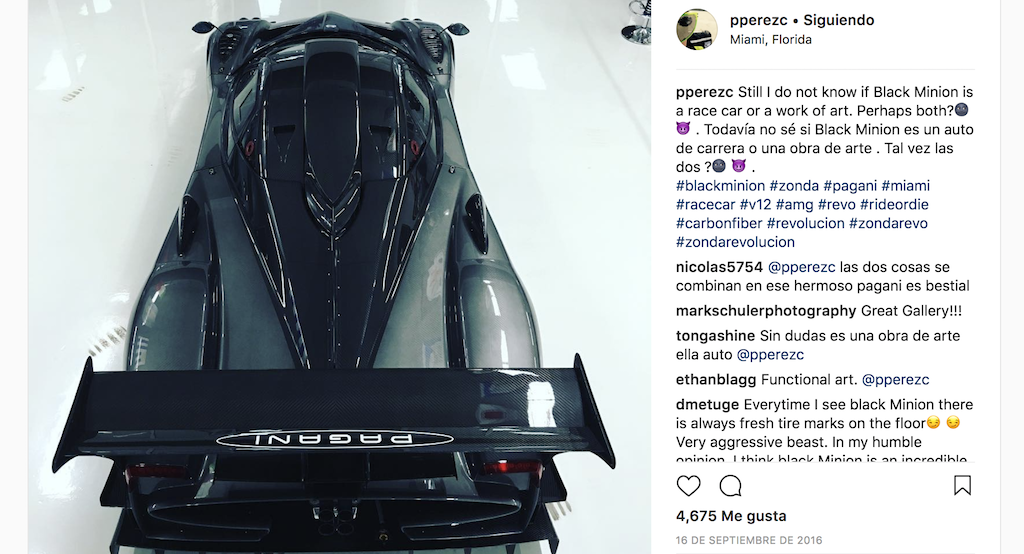Viewport: 1024px width, 554px height.
Task: Visit nicolas5754 commenter profile
Action: point(719,267)
